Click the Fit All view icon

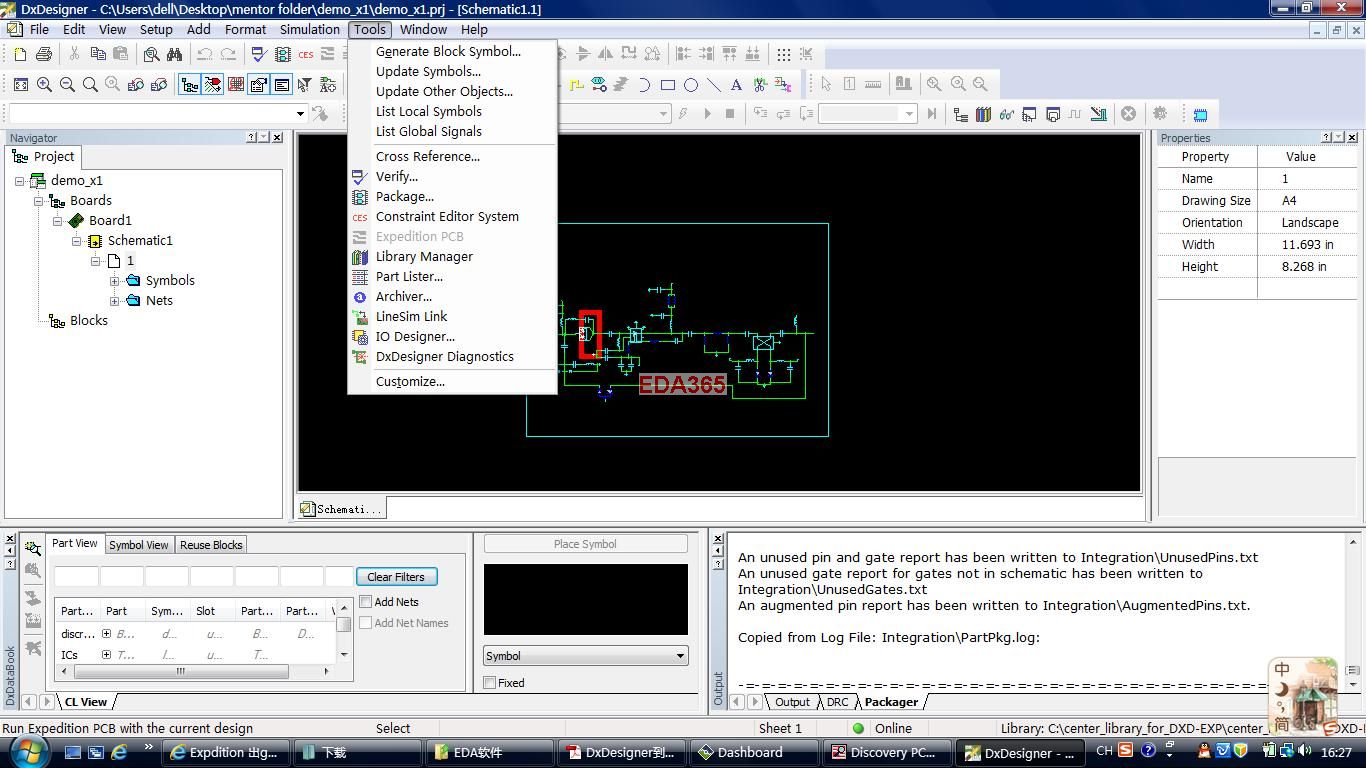(x=21, y=85)
